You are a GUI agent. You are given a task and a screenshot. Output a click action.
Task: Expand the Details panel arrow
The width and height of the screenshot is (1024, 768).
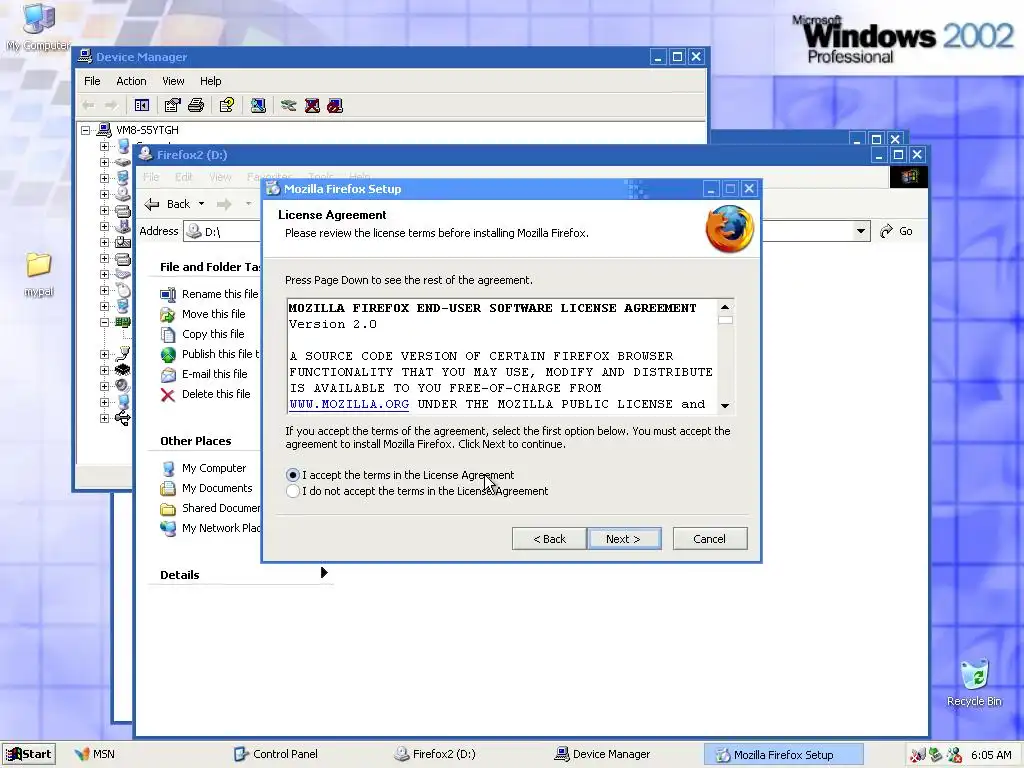pyautogui.click(x=325, y=573)
